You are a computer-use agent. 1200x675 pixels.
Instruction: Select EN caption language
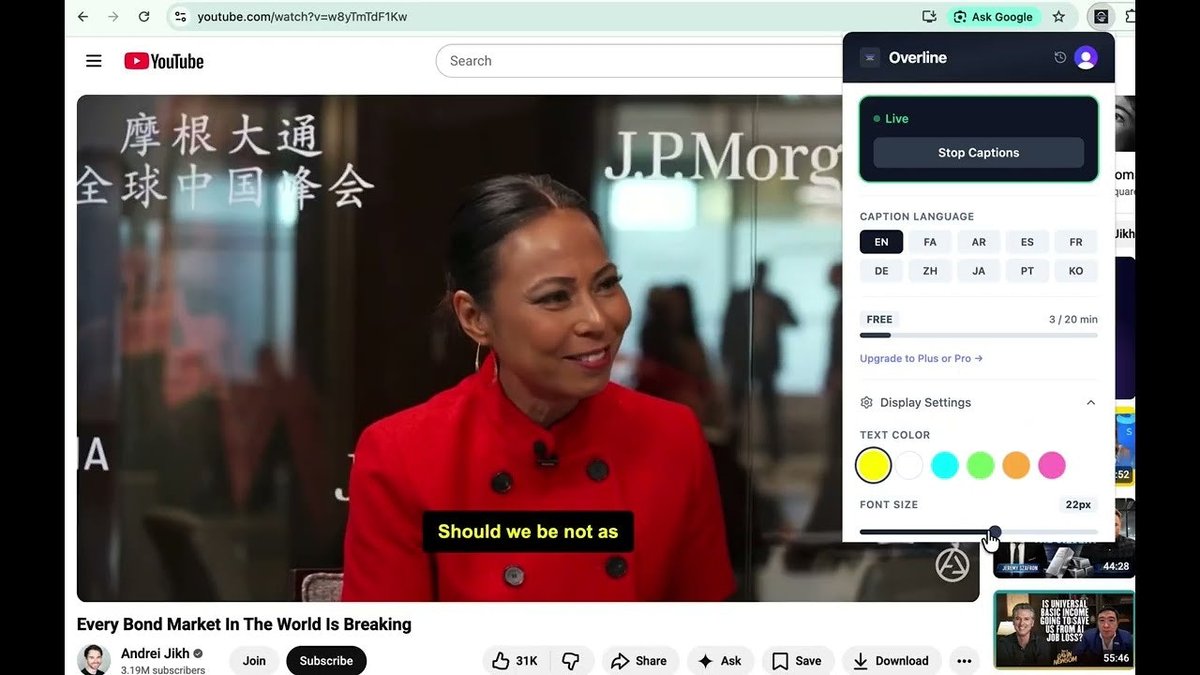[x=881, y=242]
